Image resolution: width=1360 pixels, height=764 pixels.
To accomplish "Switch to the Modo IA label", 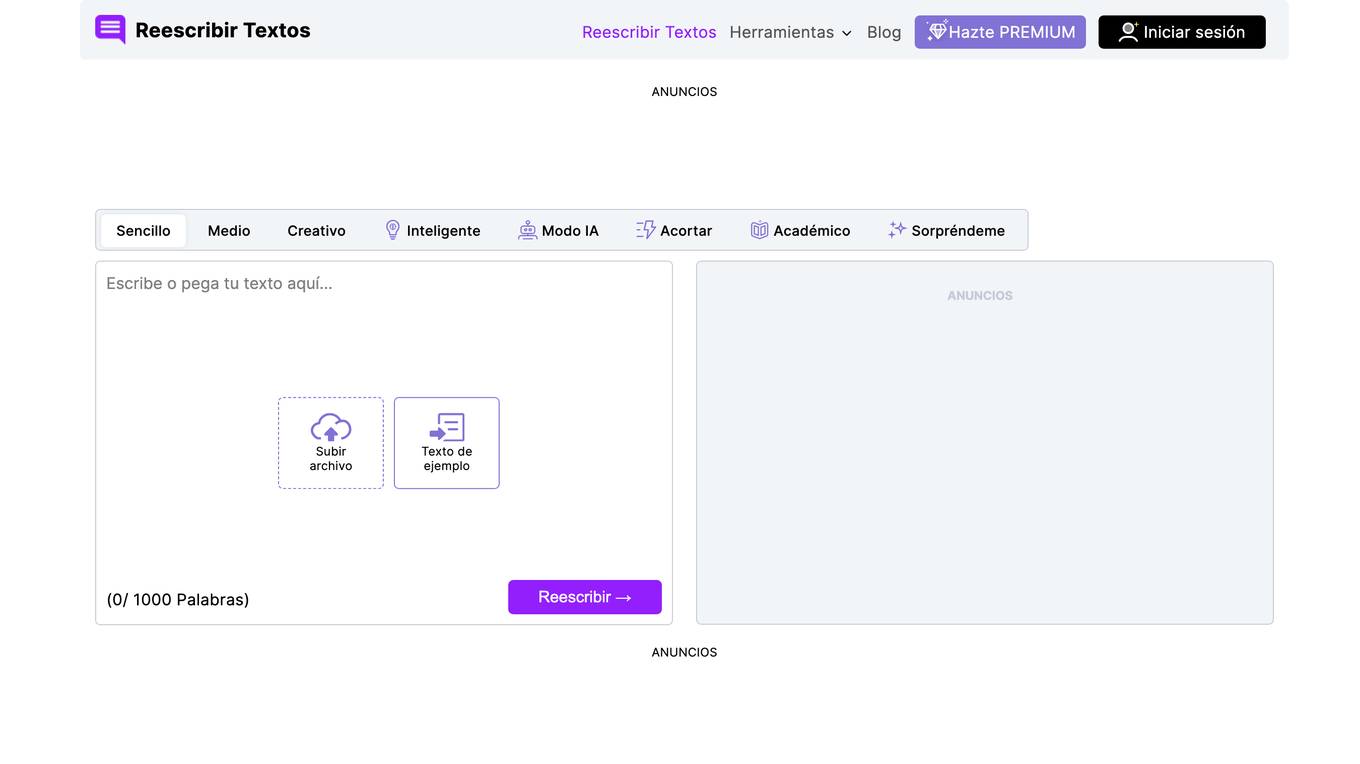I will point(570,230).
